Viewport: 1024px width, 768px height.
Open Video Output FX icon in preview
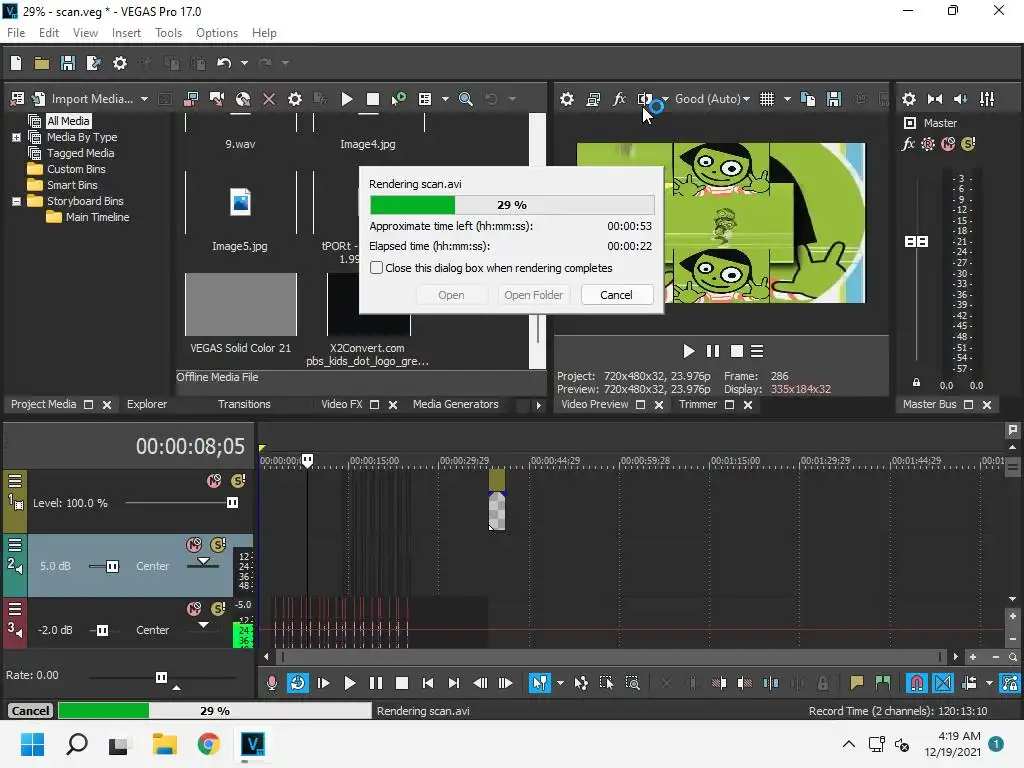tap(619, 99)
